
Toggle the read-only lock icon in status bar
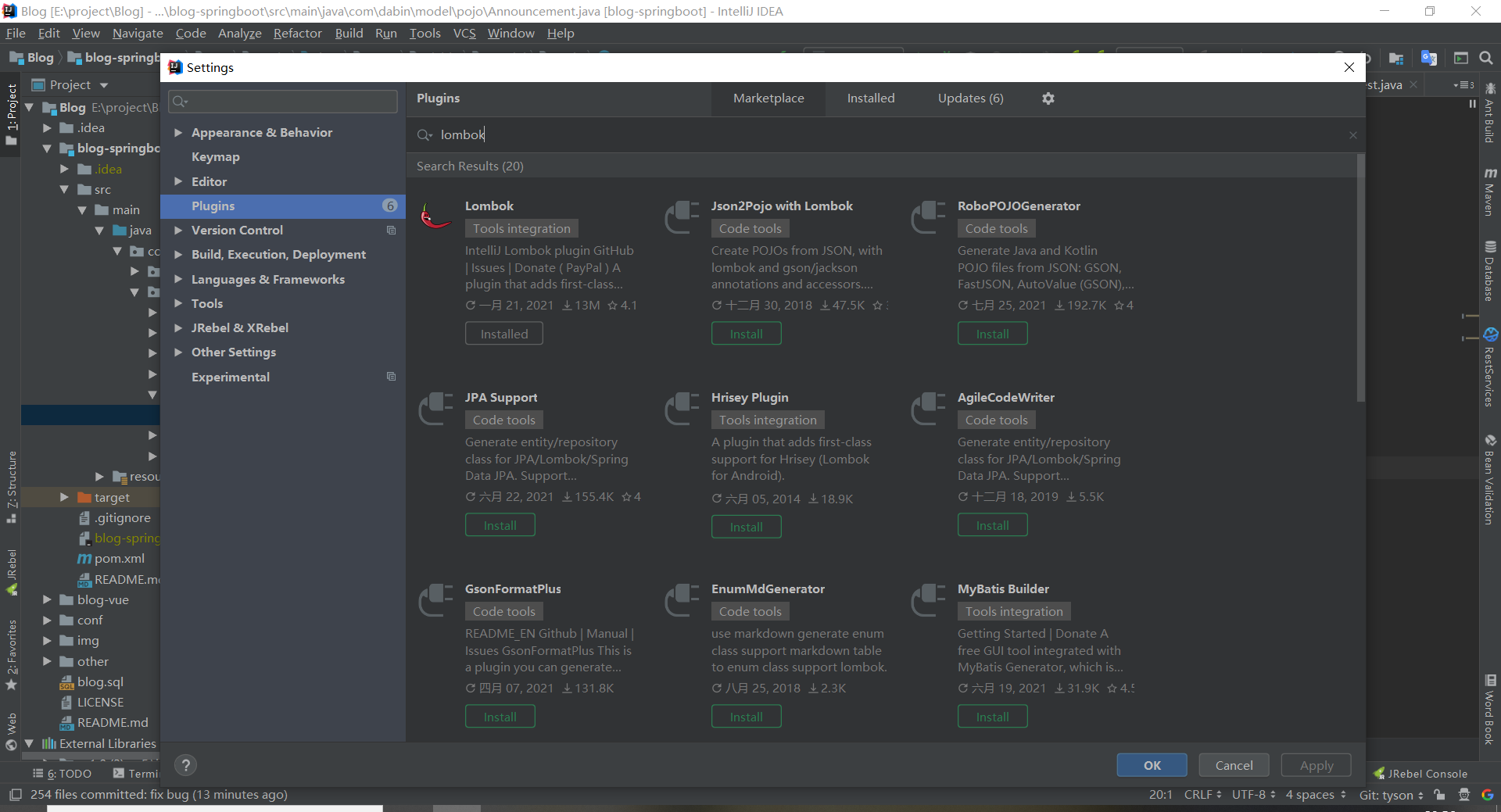(1439, 795)
